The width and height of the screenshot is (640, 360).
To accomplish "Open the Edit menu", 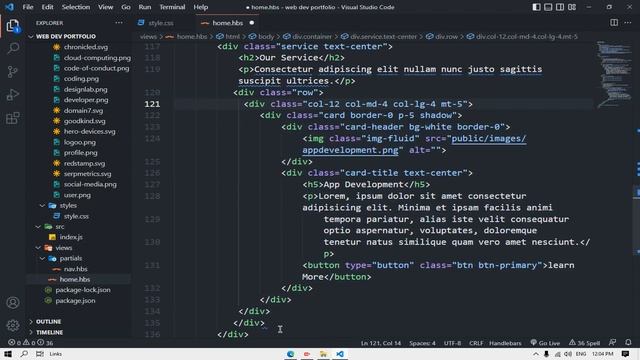I will tap(47, 7).
